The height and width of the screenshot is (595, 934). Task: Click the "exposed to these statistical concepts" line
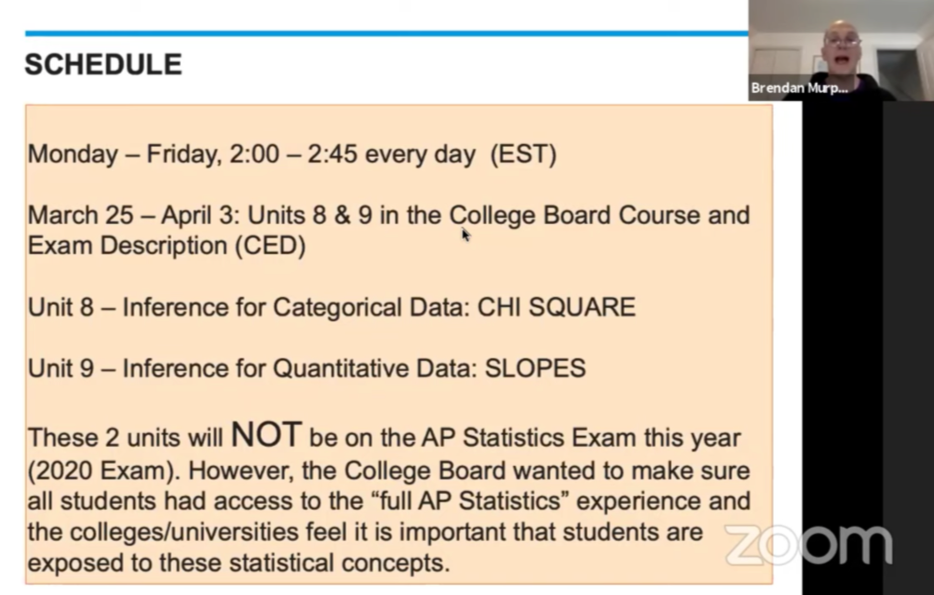239,563
